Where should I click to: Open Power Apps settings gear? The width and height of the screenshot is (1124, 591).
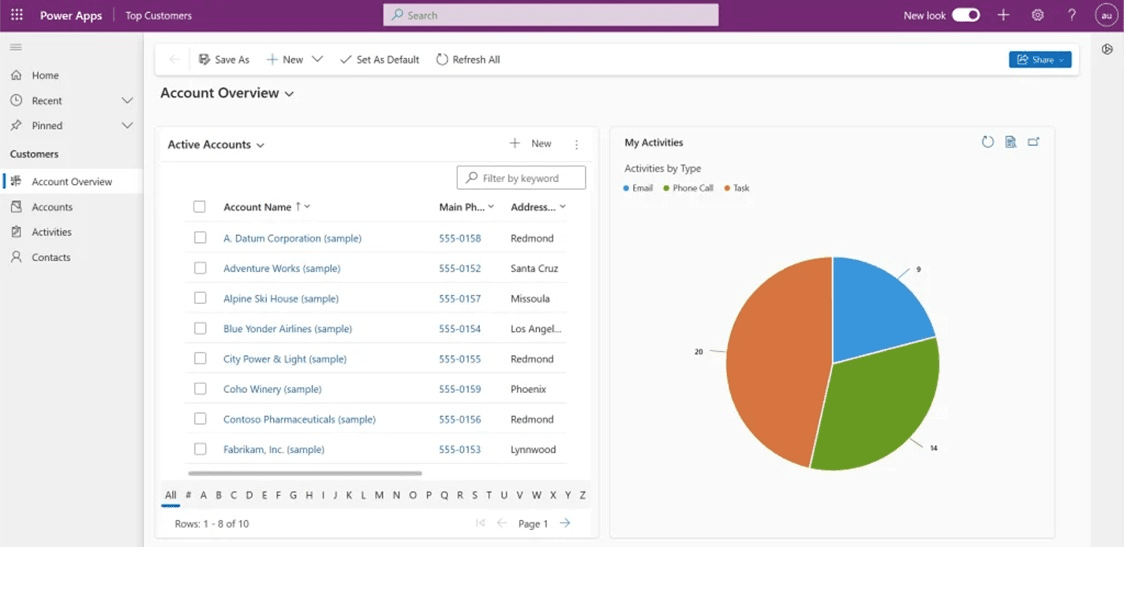pyautogui.click(x=1037, y=14)
